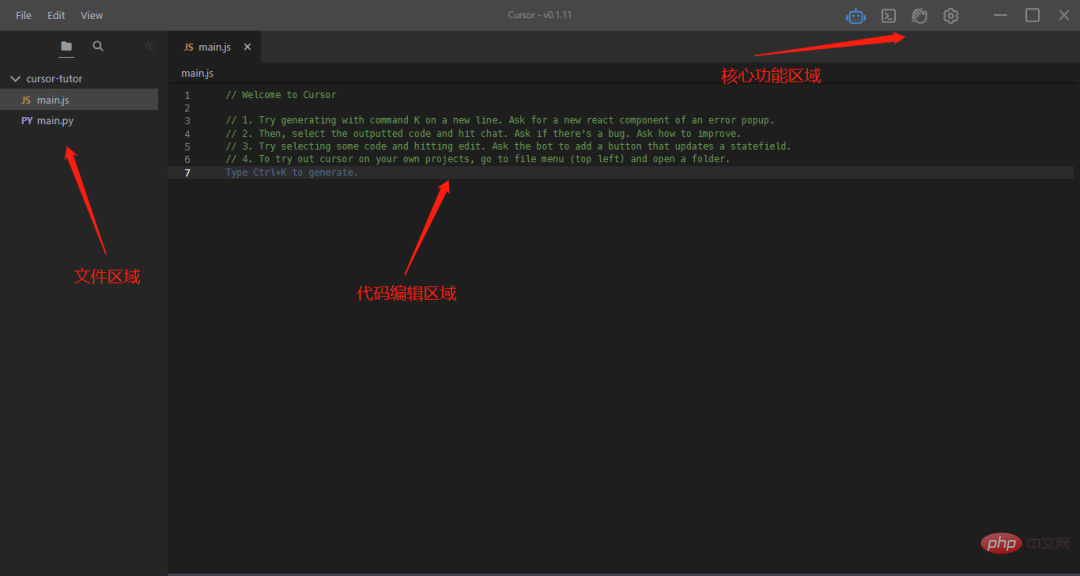Click line 7 'Type Ctrl+K to generate' placeholder
Viewport: 1080px width, 576px height.
coord(292,172)
